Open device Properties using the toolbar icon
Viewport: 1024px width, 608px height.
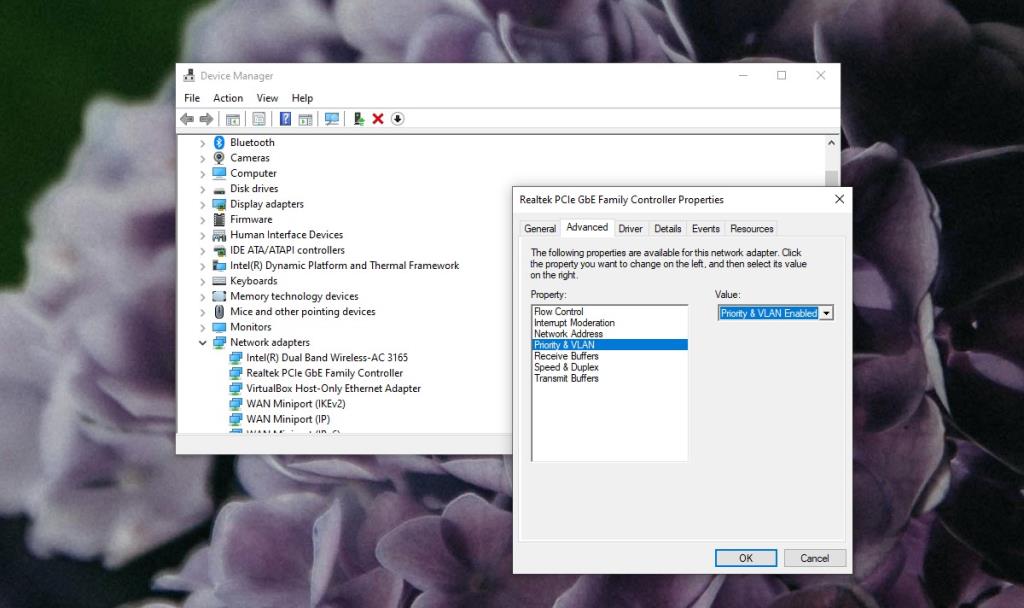258,119
